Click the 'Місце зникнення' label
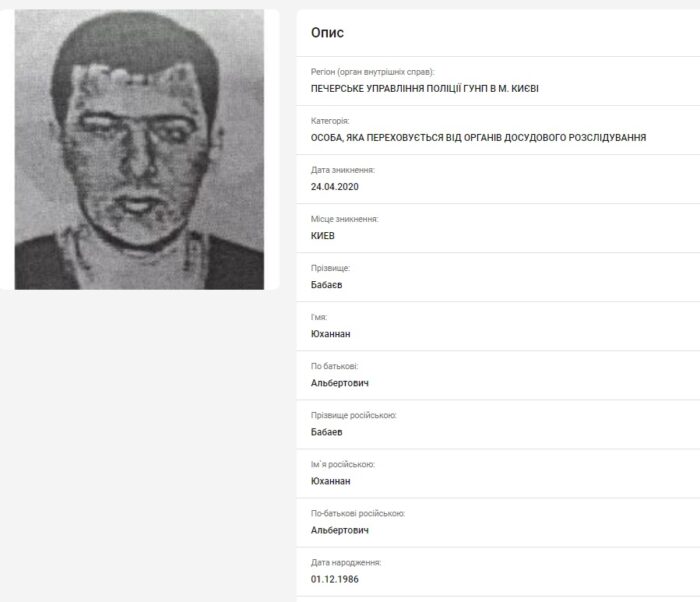This screenshot has width=700, height=602. (344, 219)
